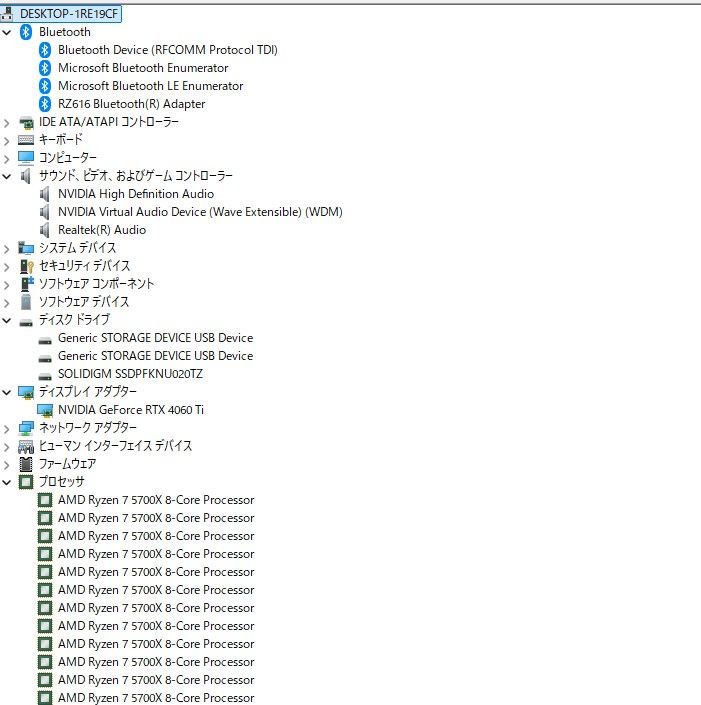701x705 pixels.
Task: Select NVIDIA Virtual Audio Device (Wave Extensible) (WDM)
Action: click(x=200, y=212)
